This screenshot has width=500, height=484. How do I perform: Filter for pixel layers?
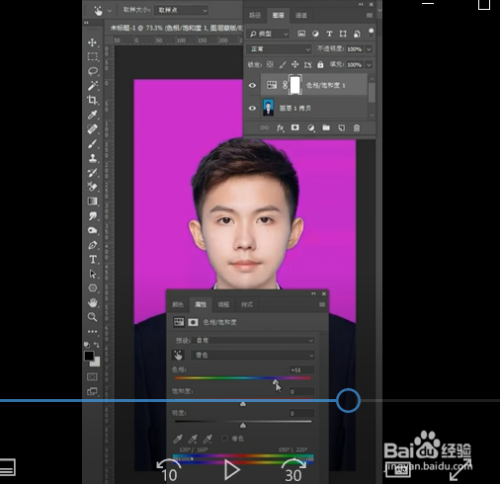tap(301, 34)
